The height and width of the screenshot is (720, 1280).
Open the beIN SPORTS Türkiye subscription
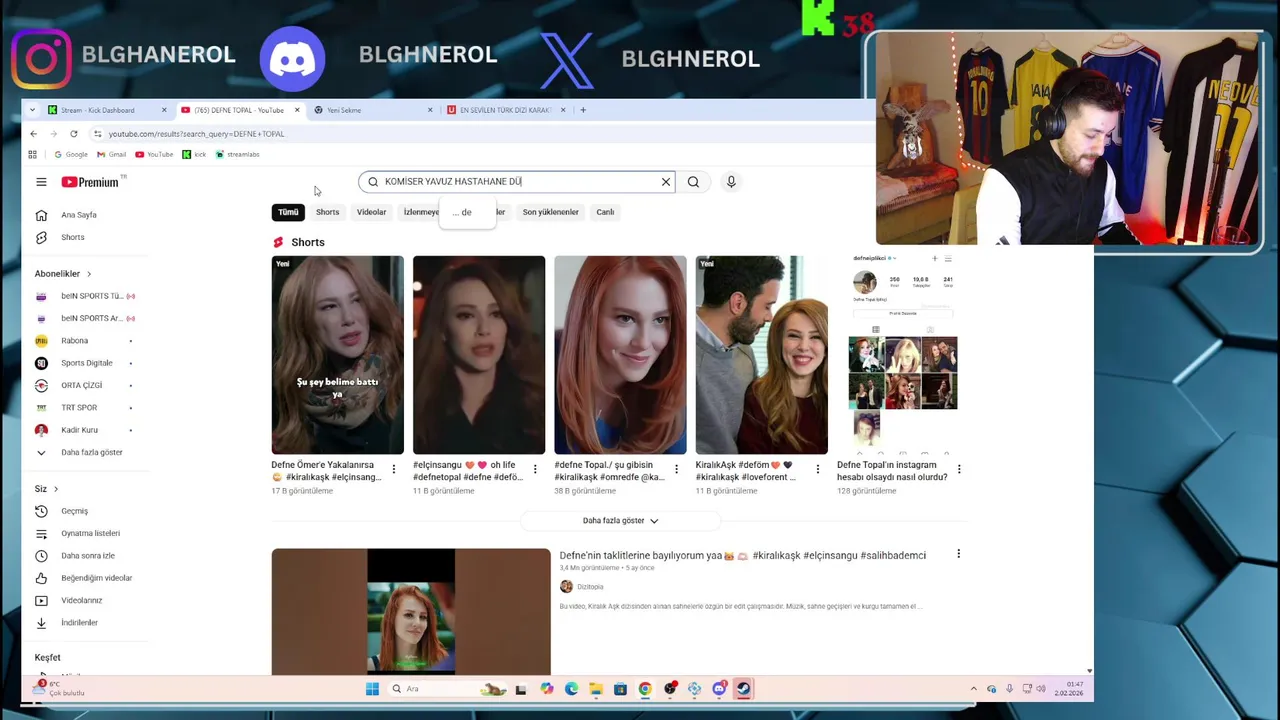point(85,296)
